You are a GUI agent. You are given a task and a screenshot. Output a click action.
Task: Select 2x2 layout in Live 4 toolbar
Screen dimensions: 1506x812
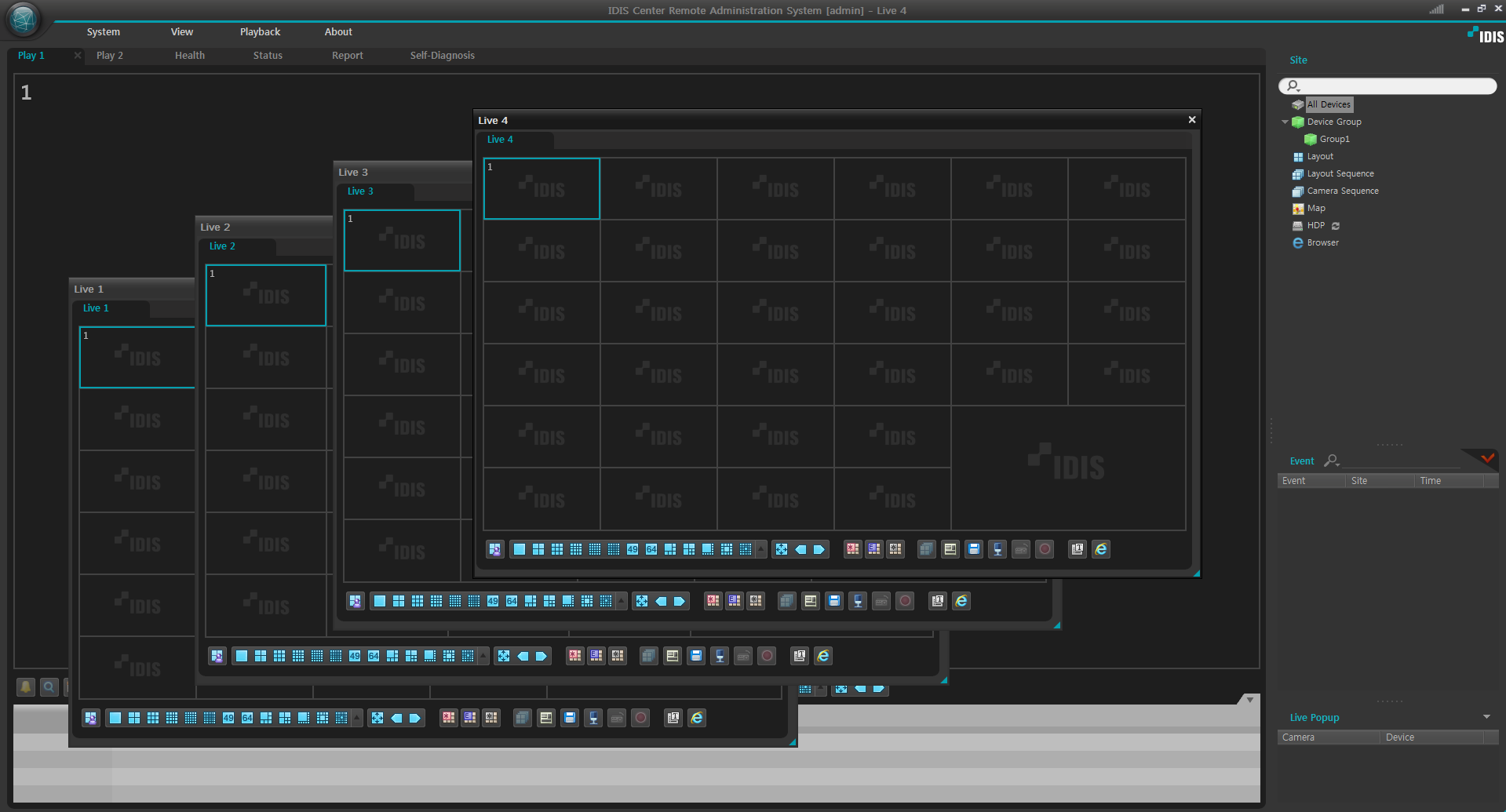pyautogui.click(x=538, y=549)
